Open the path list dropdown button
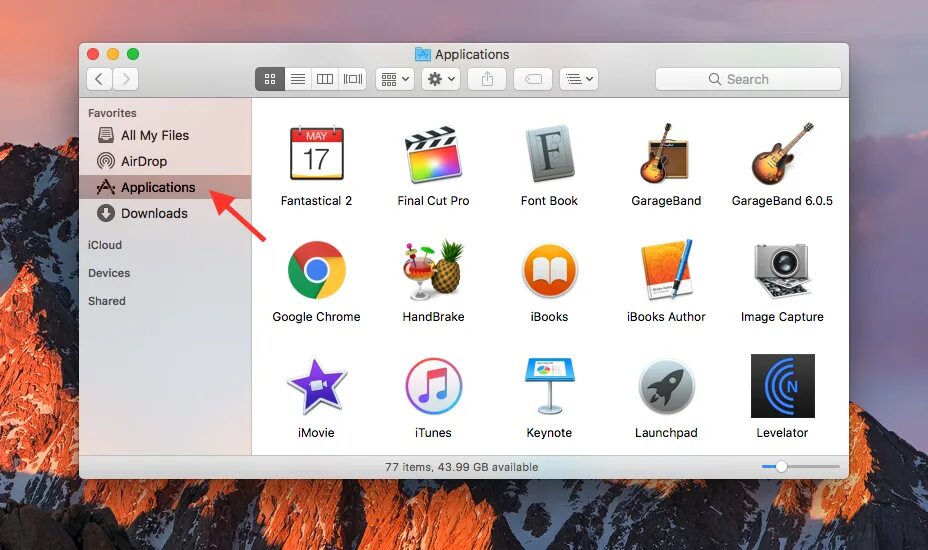The height and width of the screenshot is (550, 928). 579,79
